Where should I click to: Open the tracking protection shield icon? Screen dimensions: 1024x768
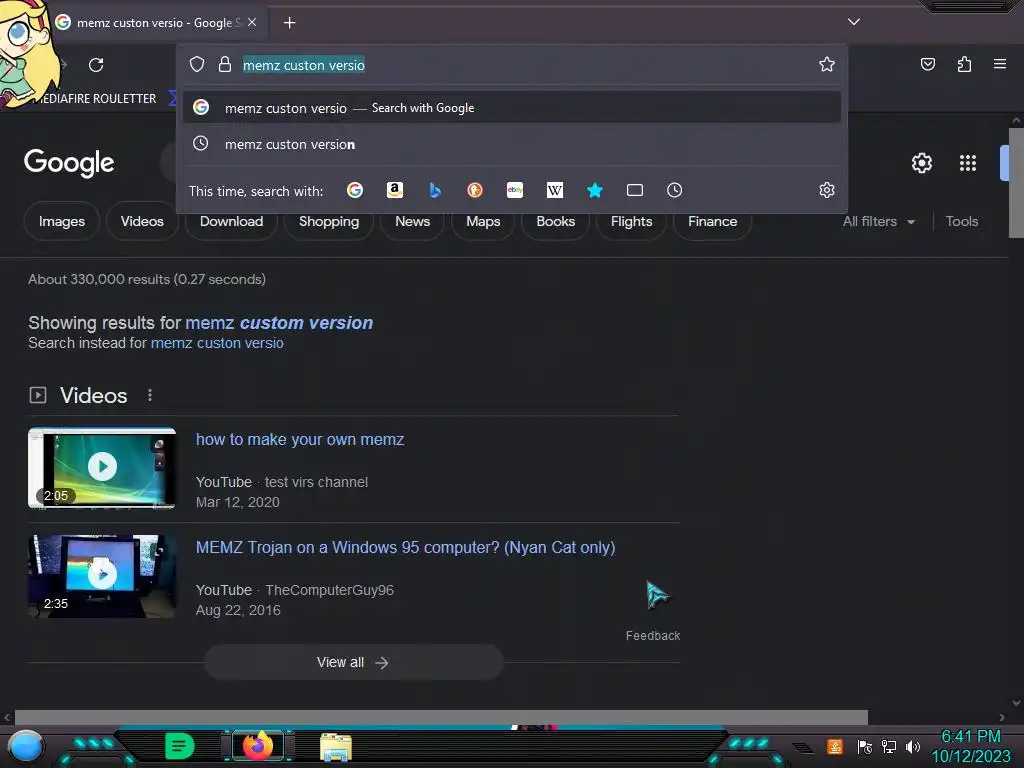click(197, 64)
